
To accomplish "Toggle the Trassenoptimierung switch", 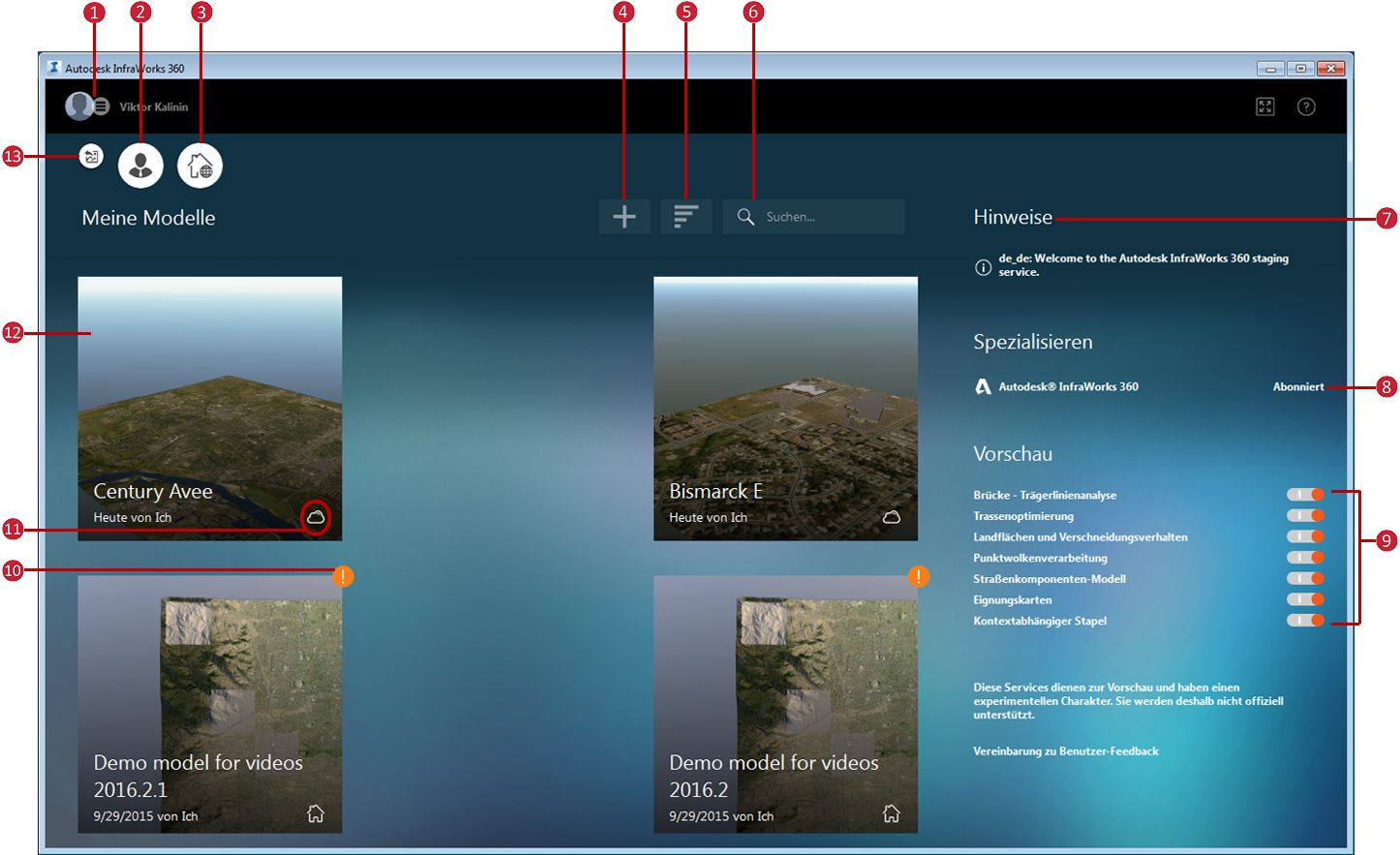I will coord(1305,516).
